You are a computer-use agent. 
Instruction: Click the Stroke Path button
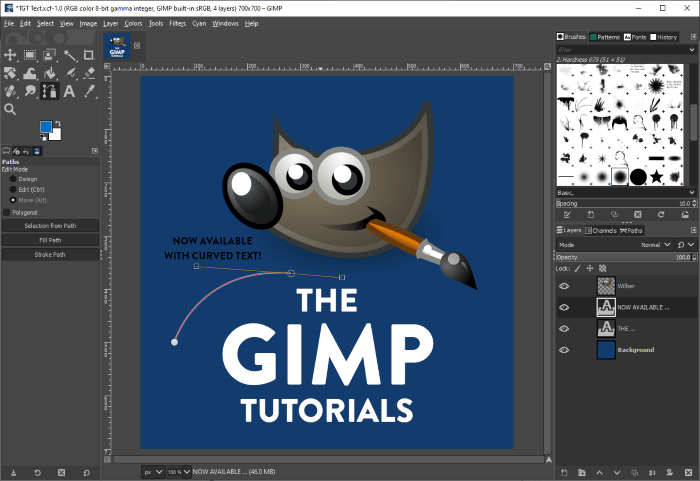pos(50,255)
